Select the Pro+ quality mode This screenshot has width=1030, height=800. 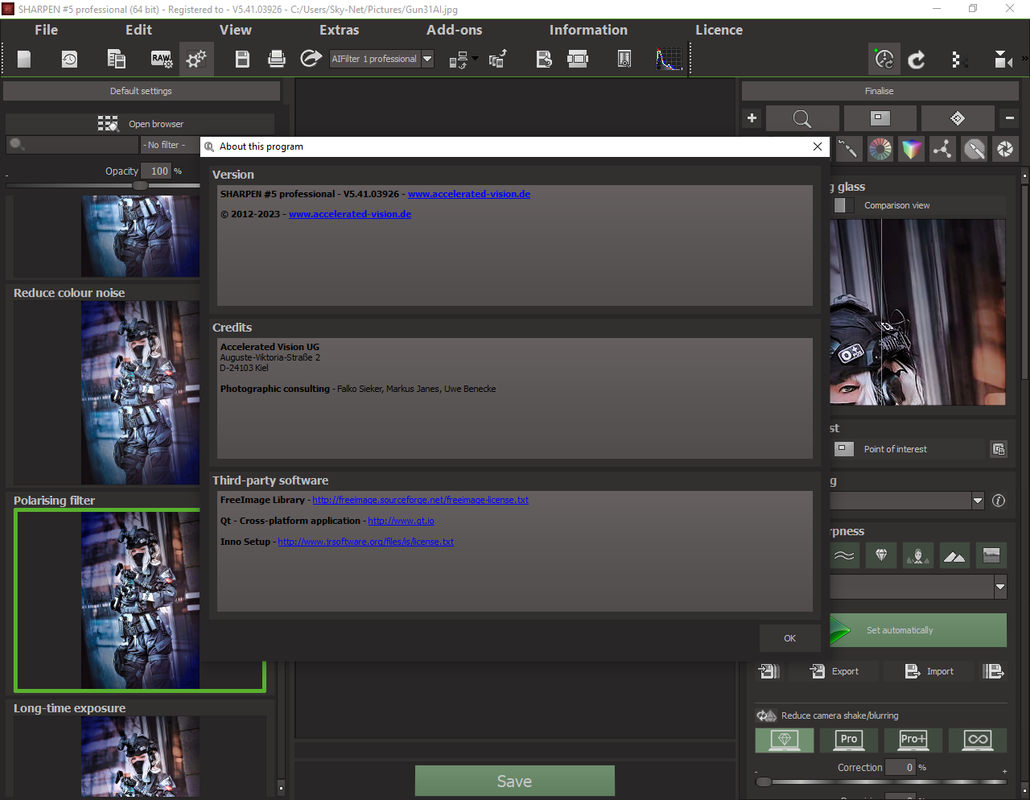[913, 740]
